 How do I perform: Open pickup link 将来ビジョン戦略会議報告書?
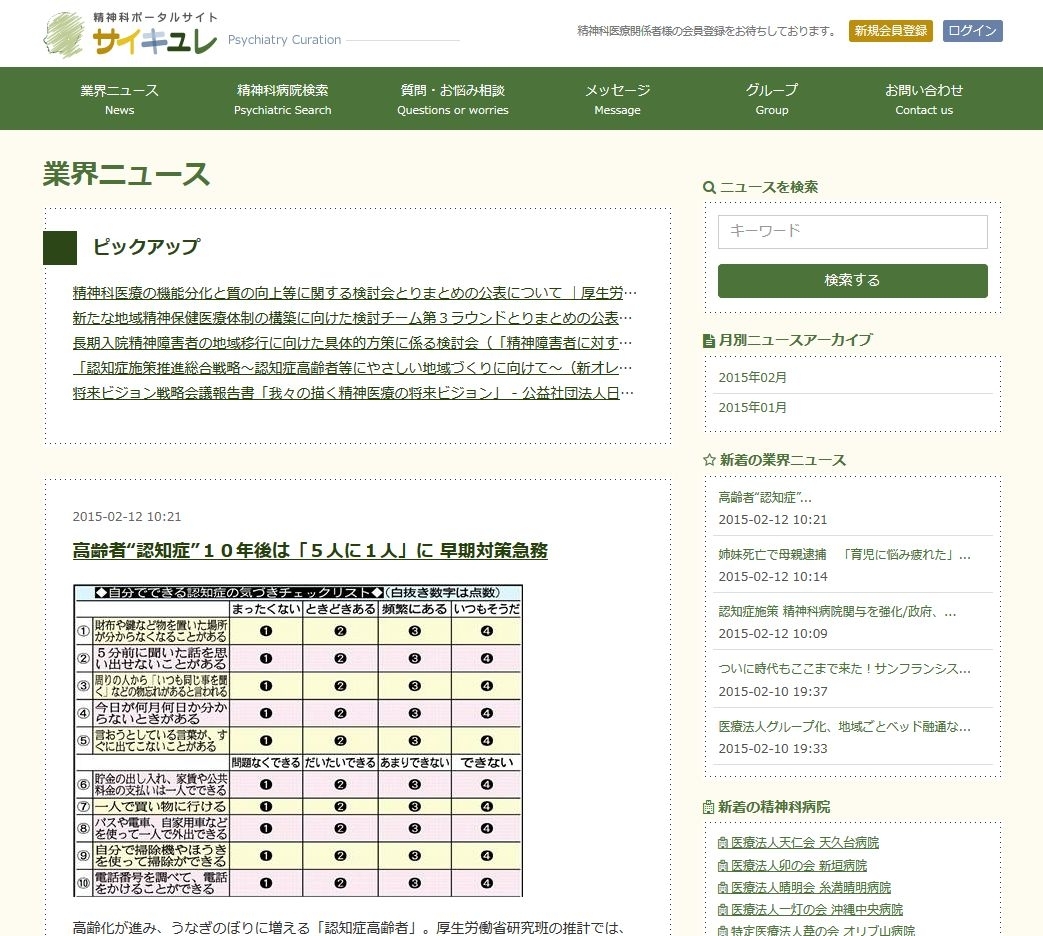(353, 393)
